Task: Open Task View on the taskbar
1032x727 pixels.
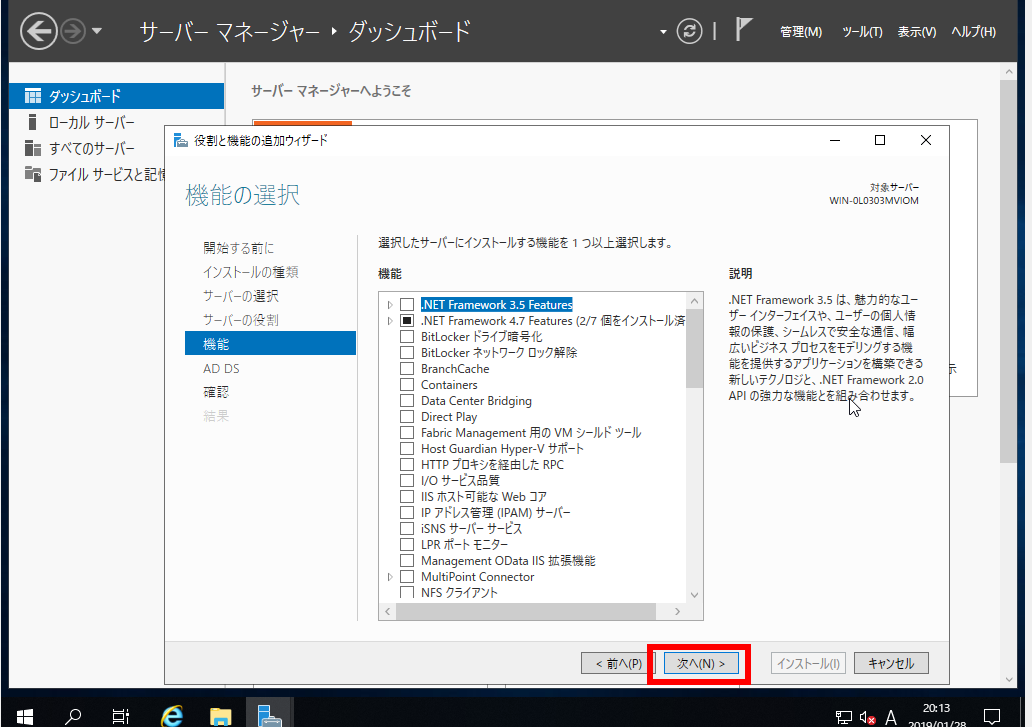Action: point(121,716)
